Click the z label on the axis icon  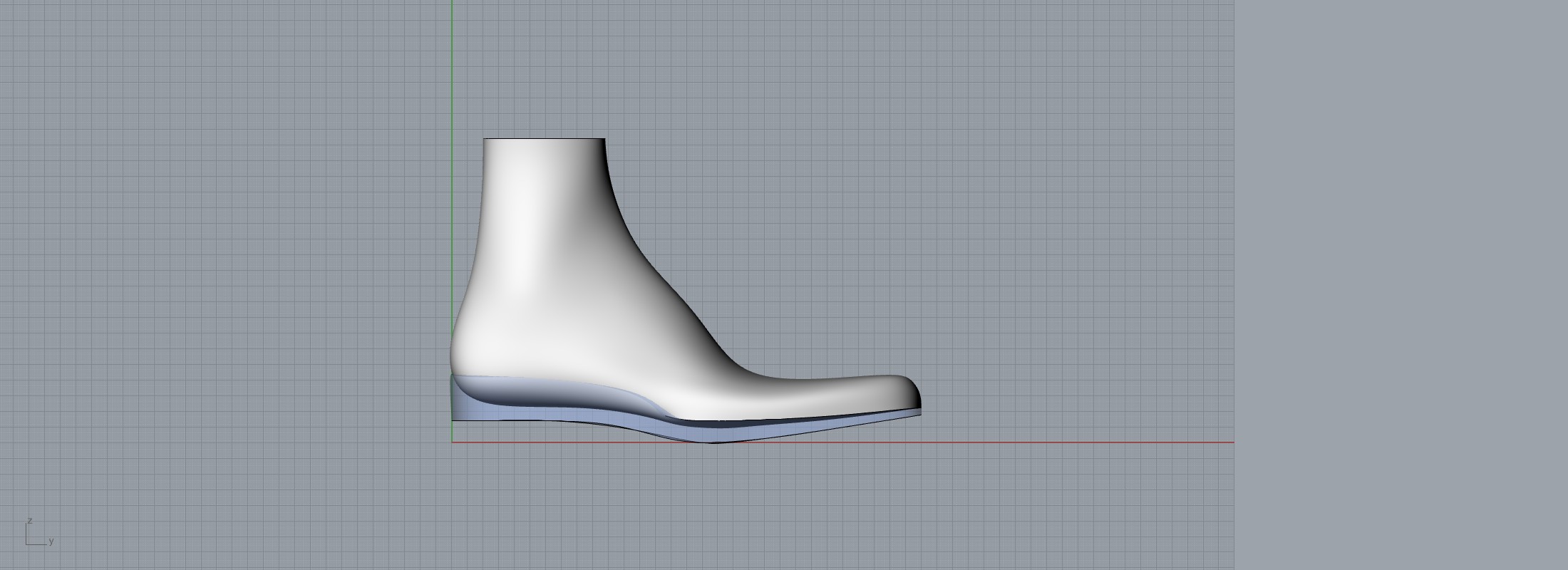click(30, 521)
